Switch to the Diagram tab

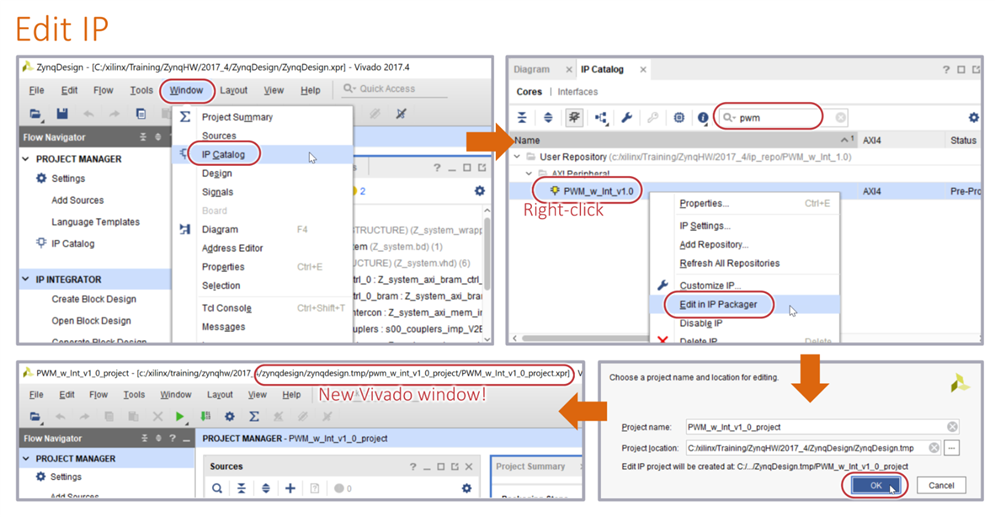532,69
